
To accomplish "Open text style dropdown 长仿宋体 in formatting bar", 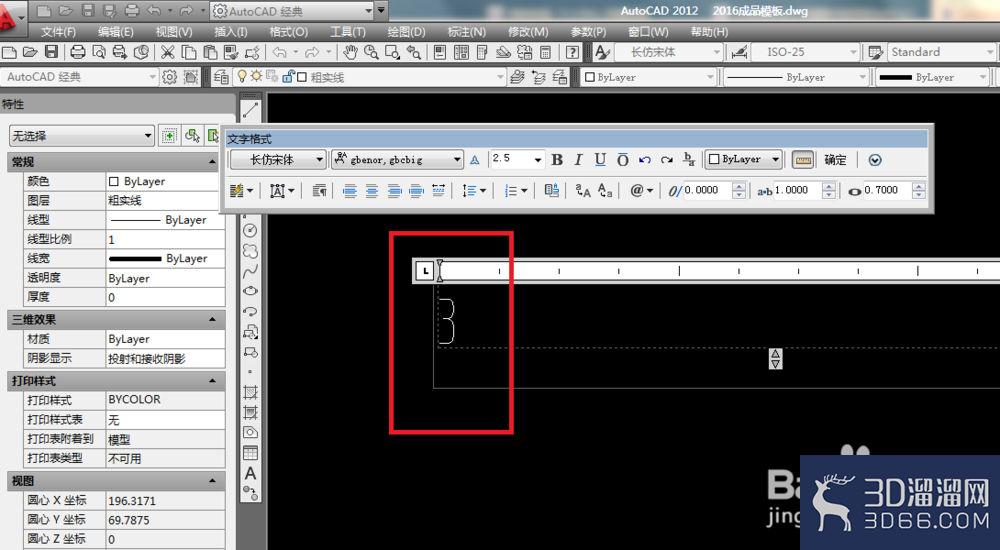I will click(x=279, y=160).
